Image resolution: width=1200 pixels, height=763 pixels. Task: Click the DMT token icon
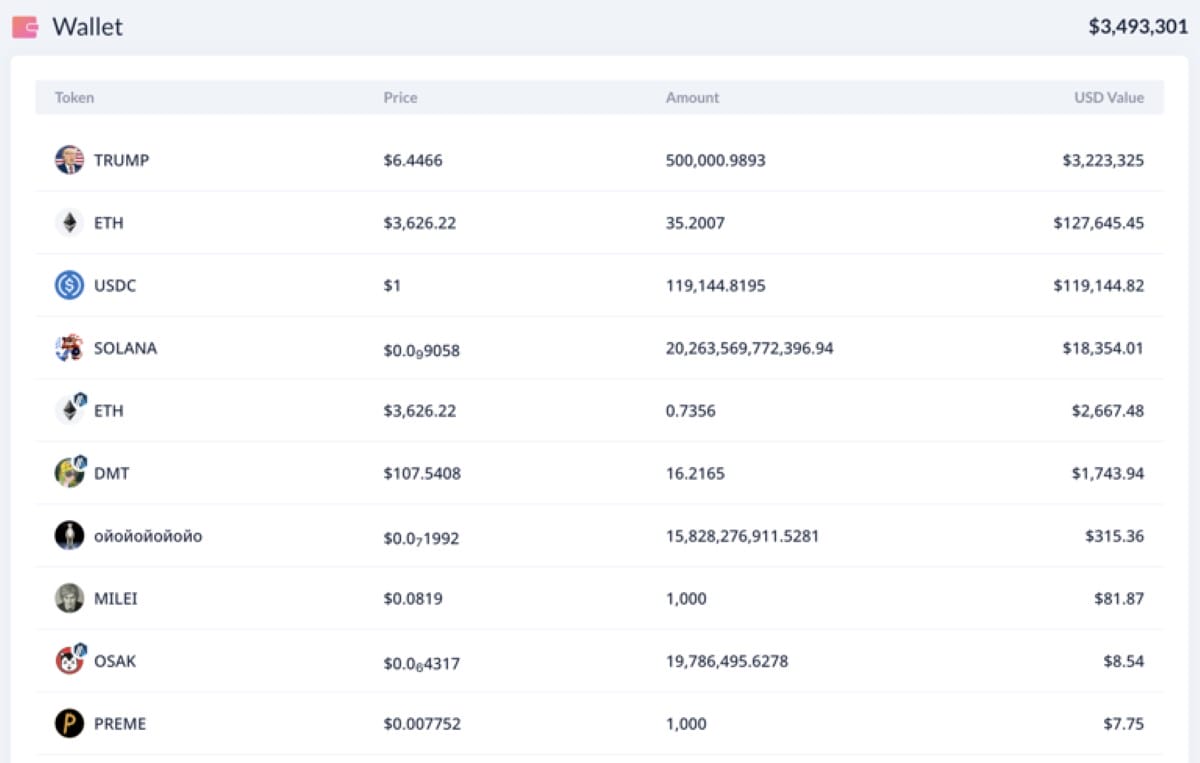click(x=69, y=473)
